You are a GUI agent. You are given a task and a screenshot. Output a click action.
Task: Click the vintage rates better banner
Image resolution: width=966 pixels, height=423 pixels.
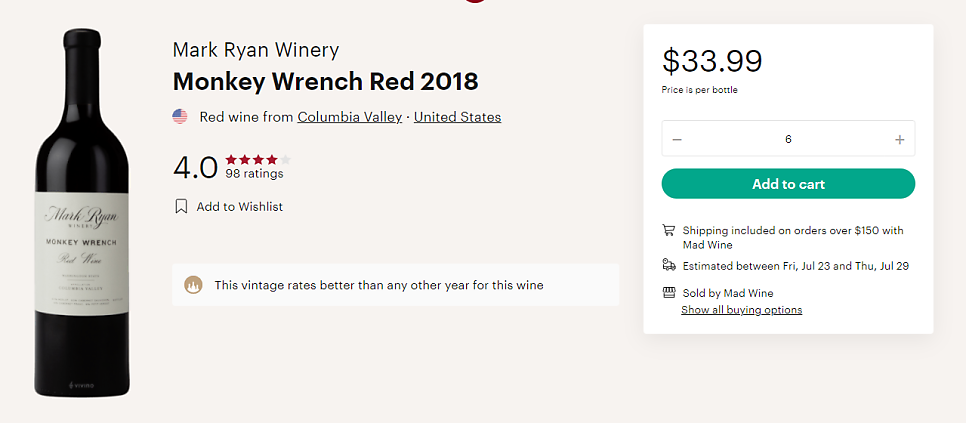396,285
